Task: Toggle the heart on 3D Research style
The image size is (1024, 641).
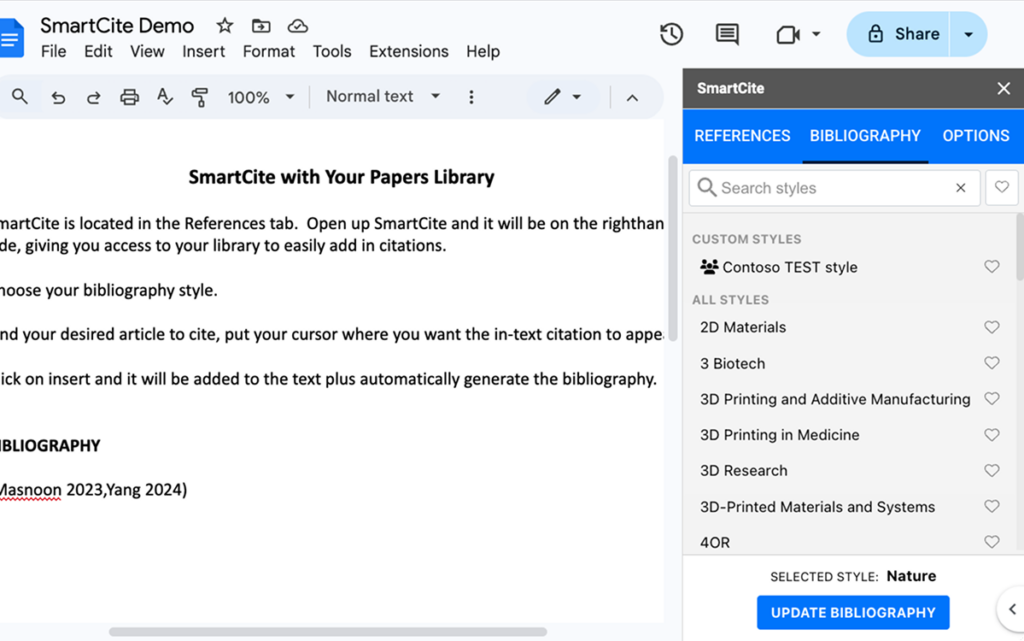Action: [x=991, y=470]
